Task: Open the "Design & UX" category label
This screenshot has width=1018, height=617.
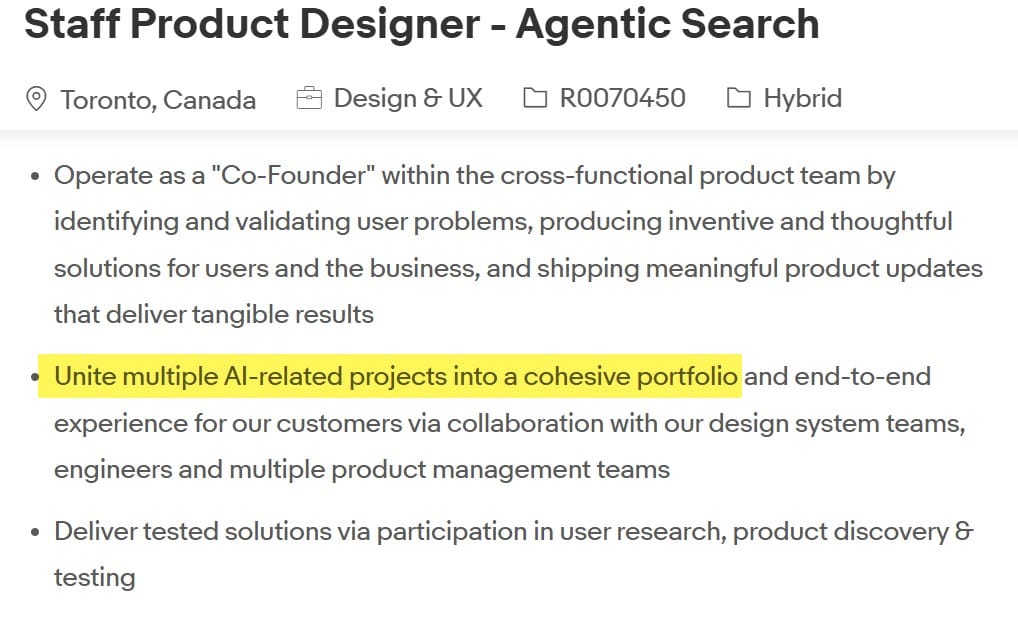Action: click(408, 98)
